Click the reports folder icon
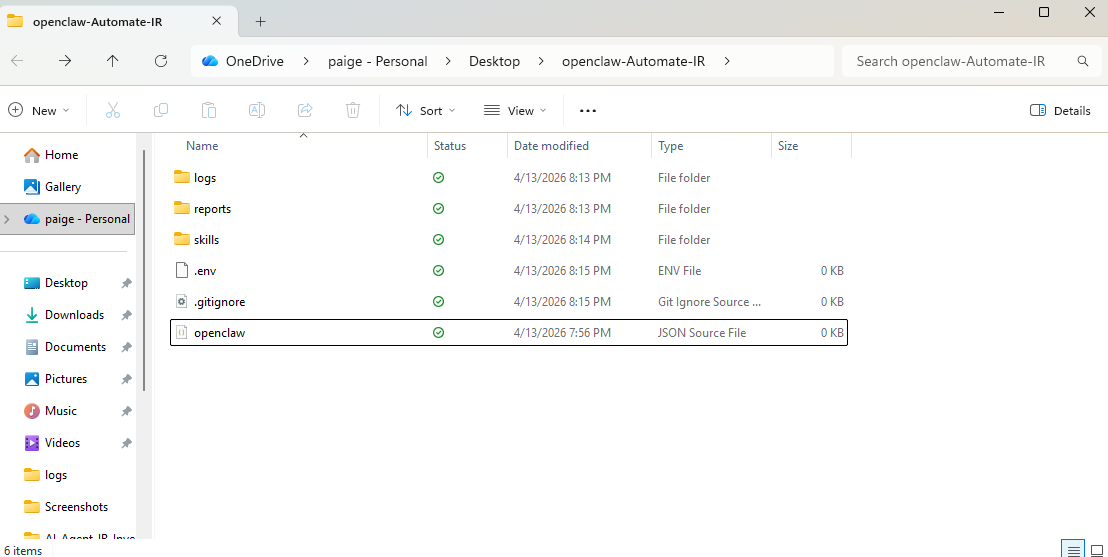1108x557 pixels. (x=182, y=209)
